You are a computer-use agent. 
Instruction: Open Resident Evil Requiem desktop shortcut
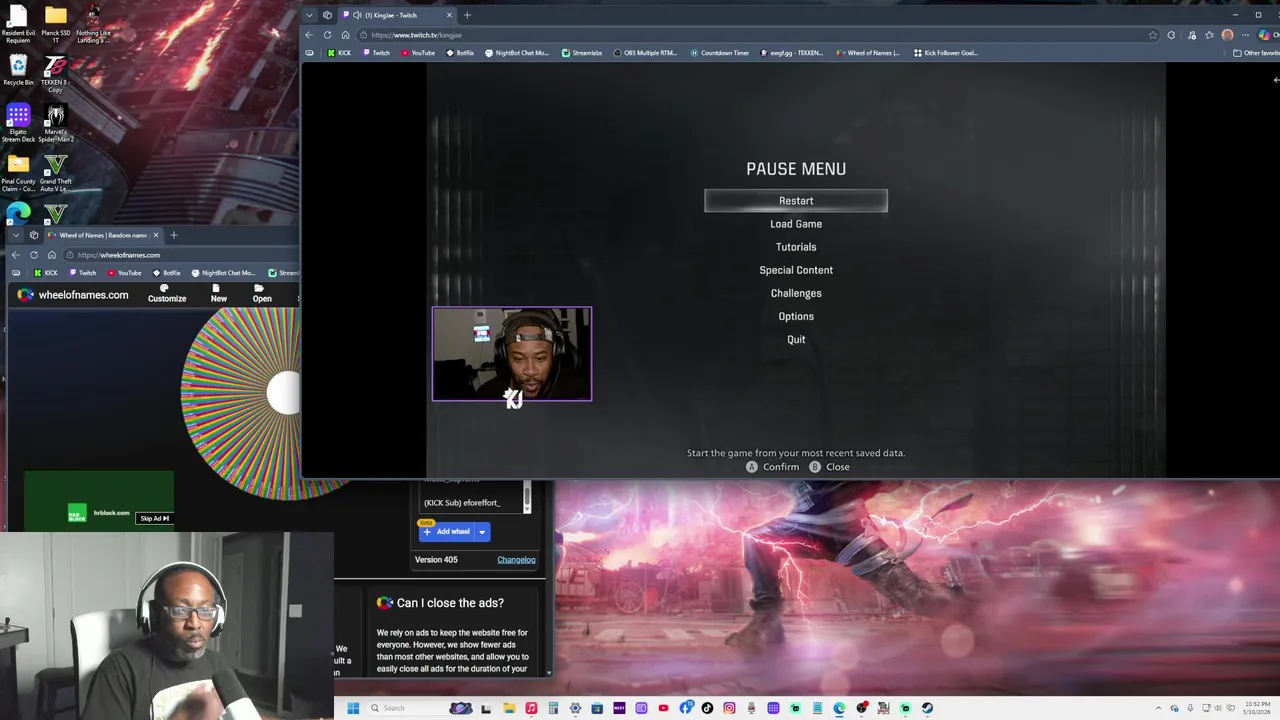pyautogui.click(x=18, y=24)
